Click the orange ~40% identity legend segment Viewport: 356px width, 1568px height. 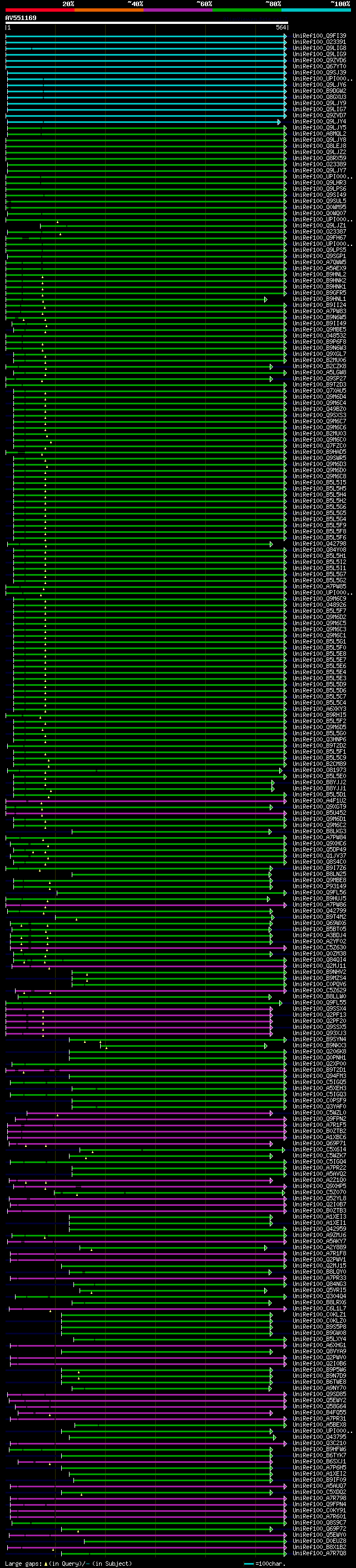tap(109, 10)
